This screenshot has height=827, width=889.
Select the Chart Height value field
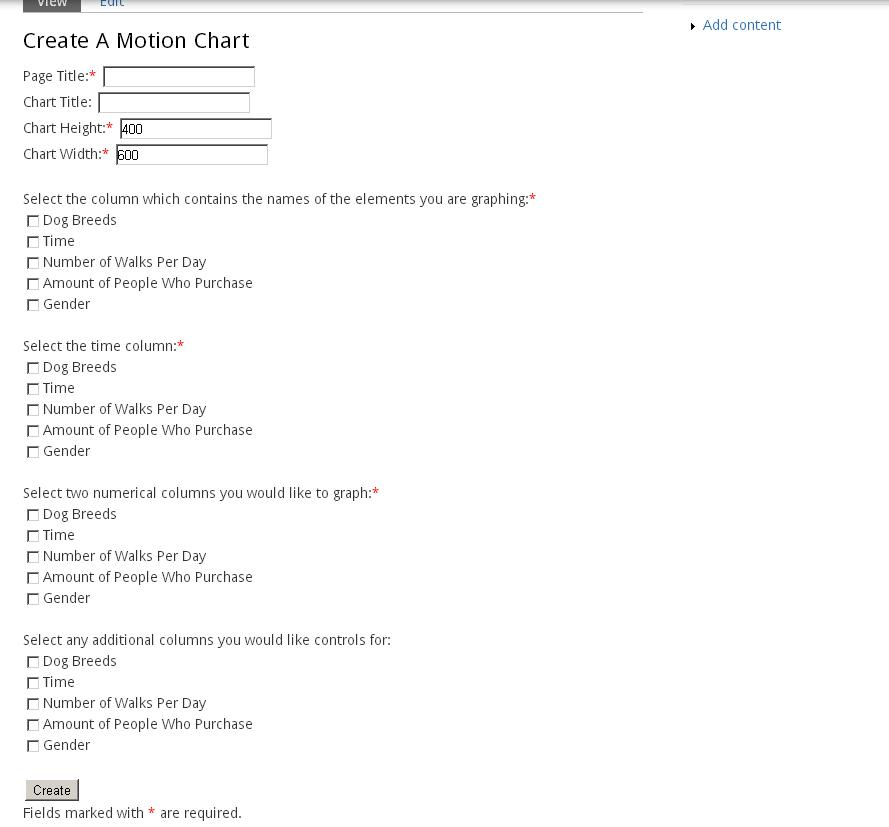pos(195,128)
